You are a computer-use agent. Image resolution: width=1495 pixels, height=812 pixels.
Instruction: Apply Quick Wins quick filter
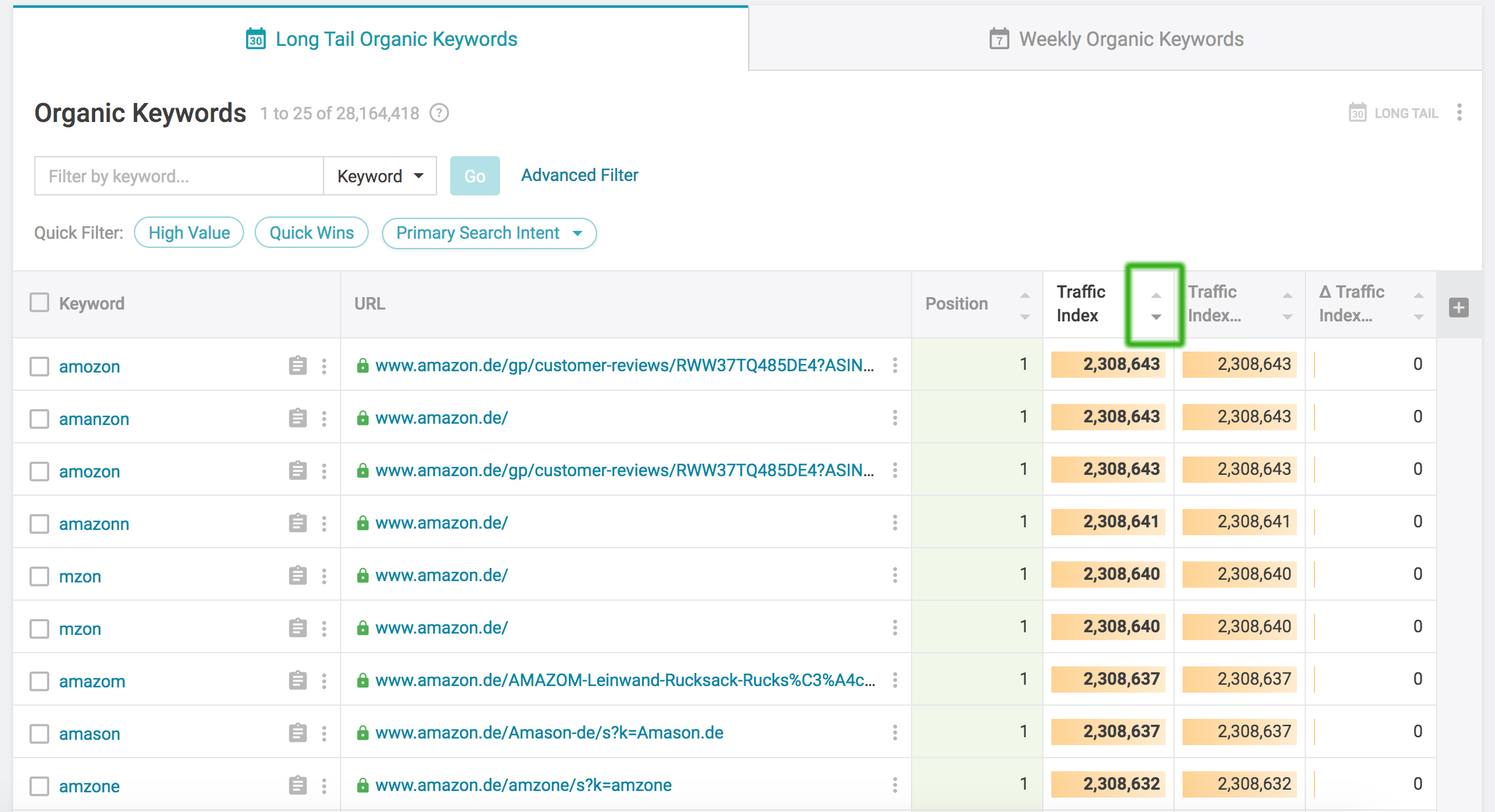tap(312, 233)
